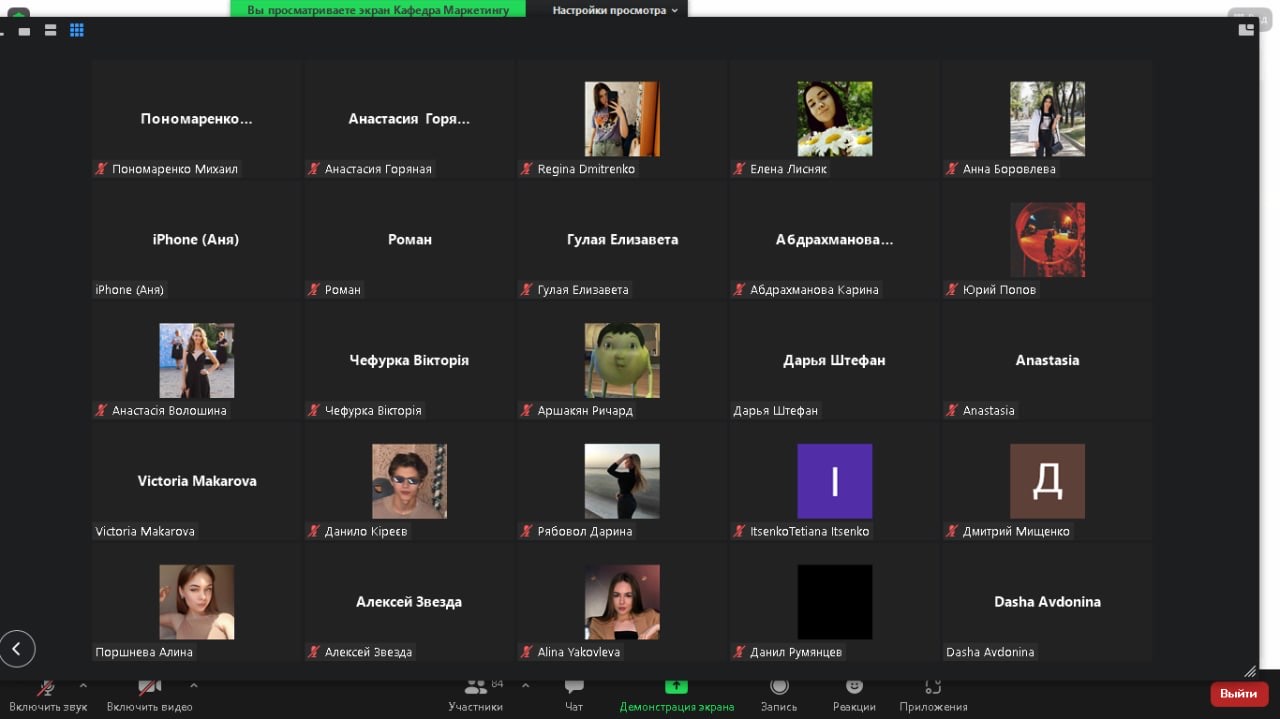Select Alina Yakovleva's profile photo

(x=622, y=602)
